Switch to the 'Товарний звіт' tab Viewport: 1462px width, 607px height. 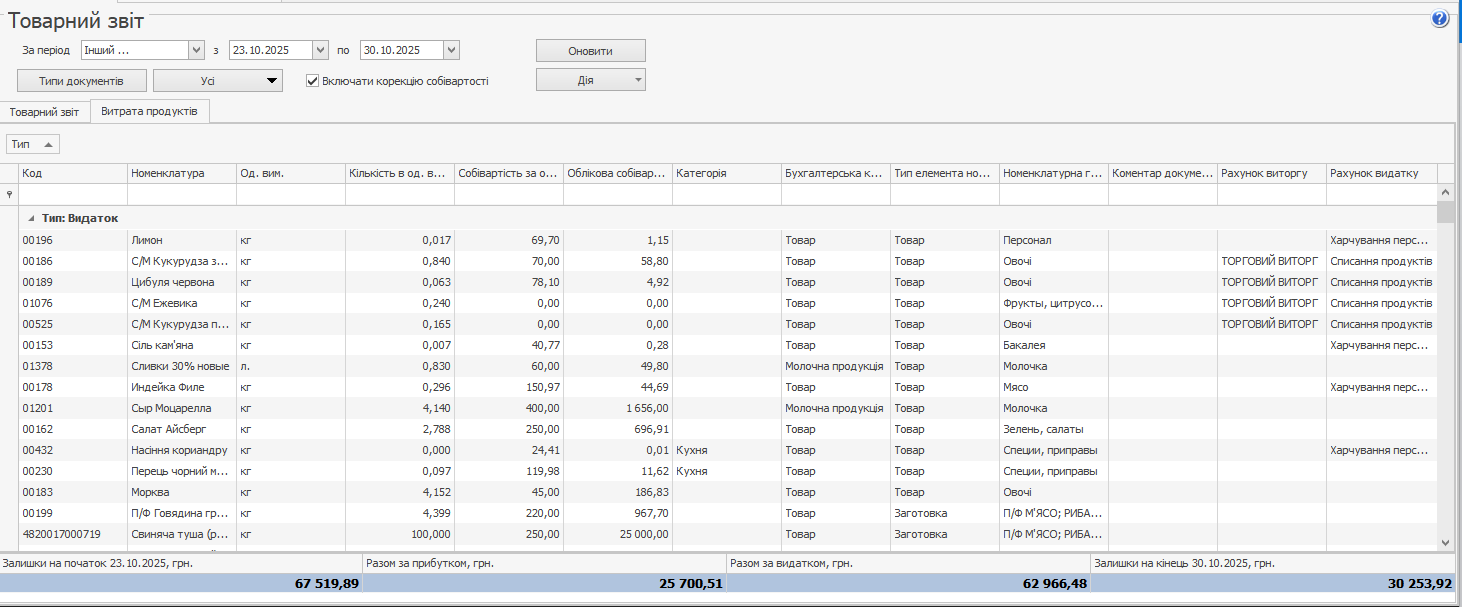pyautogui.click(x=45, y=112)
